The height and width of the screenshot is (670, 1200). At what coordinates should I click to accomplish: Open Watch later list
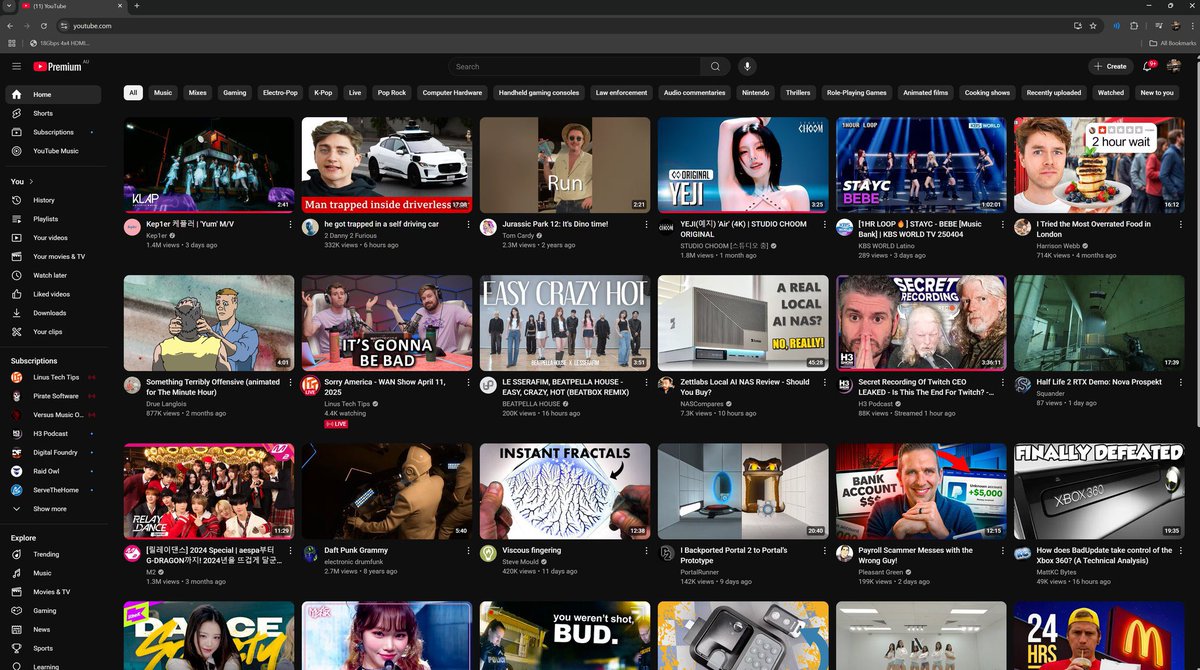click(x=52, y=275)
